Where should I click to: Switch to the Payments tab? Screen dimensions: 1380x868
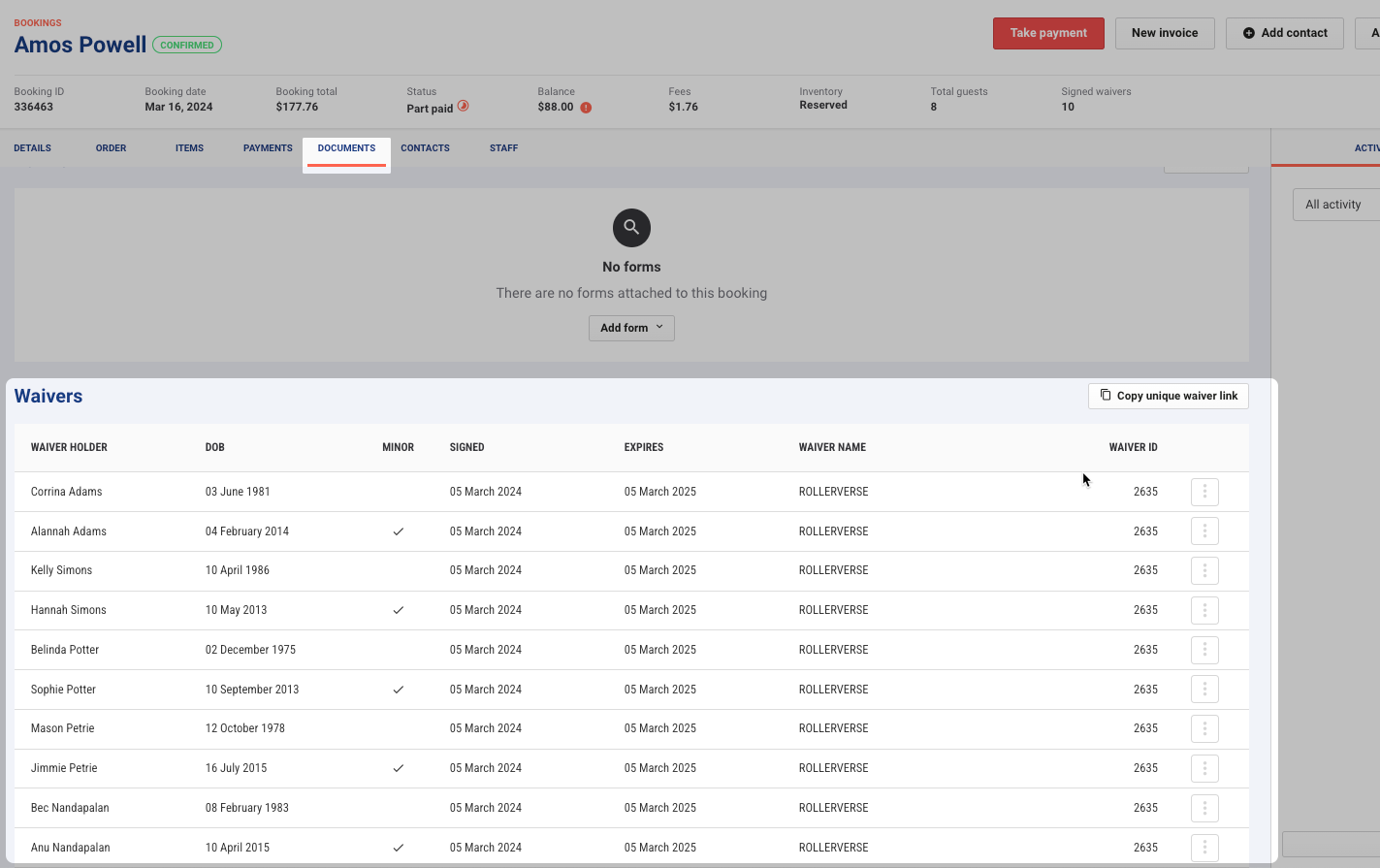[268, 148]
